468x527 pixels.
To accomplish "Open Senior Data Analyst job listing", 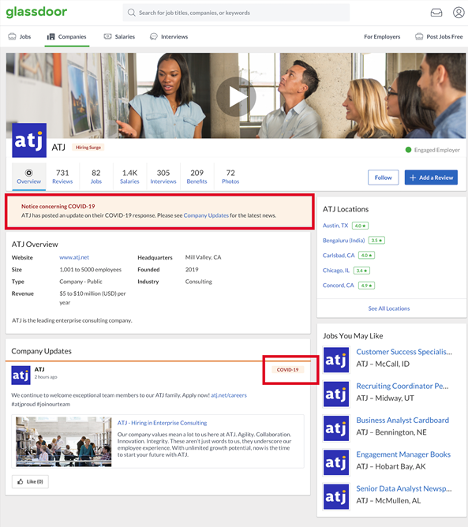I will click(404, 489).
